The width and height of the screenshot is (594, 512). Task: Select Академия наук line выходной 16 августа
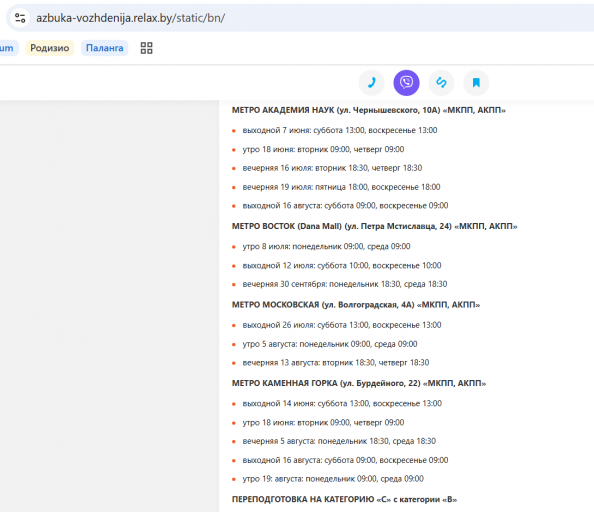(345, 206)
